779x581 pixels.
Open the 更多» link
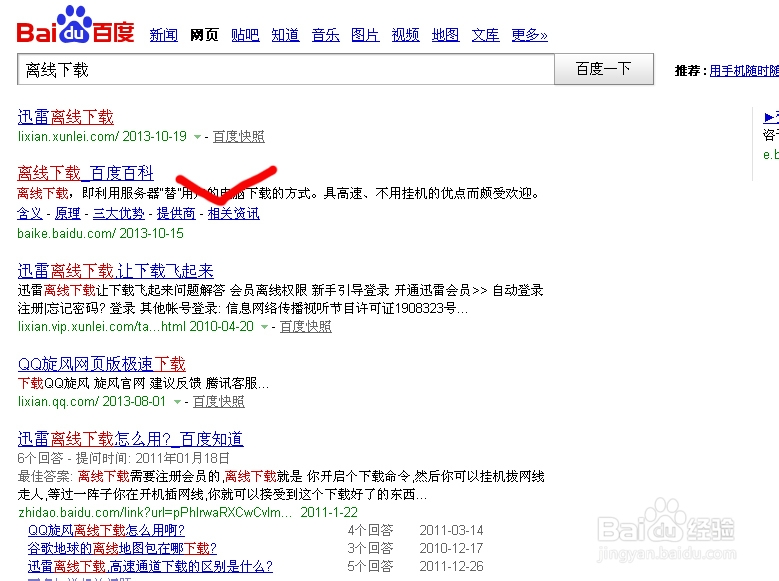coord(530,35)
